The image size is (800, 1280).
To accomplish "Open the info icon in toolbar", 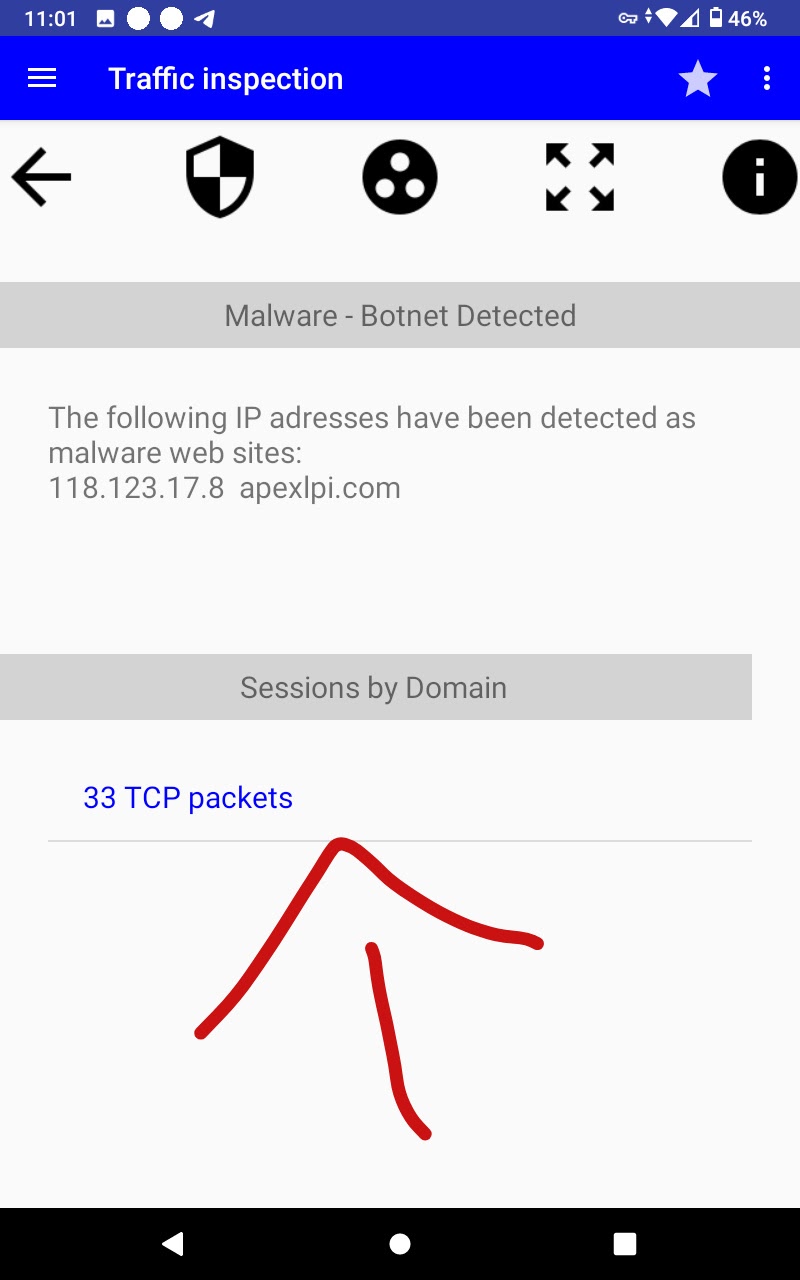I will tap(759, 178).
